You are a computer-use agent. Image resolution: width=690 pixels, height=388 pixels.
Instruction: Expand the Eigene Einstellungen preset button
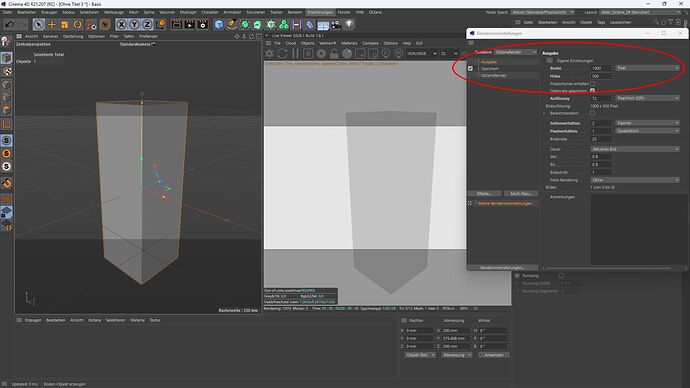550,61
